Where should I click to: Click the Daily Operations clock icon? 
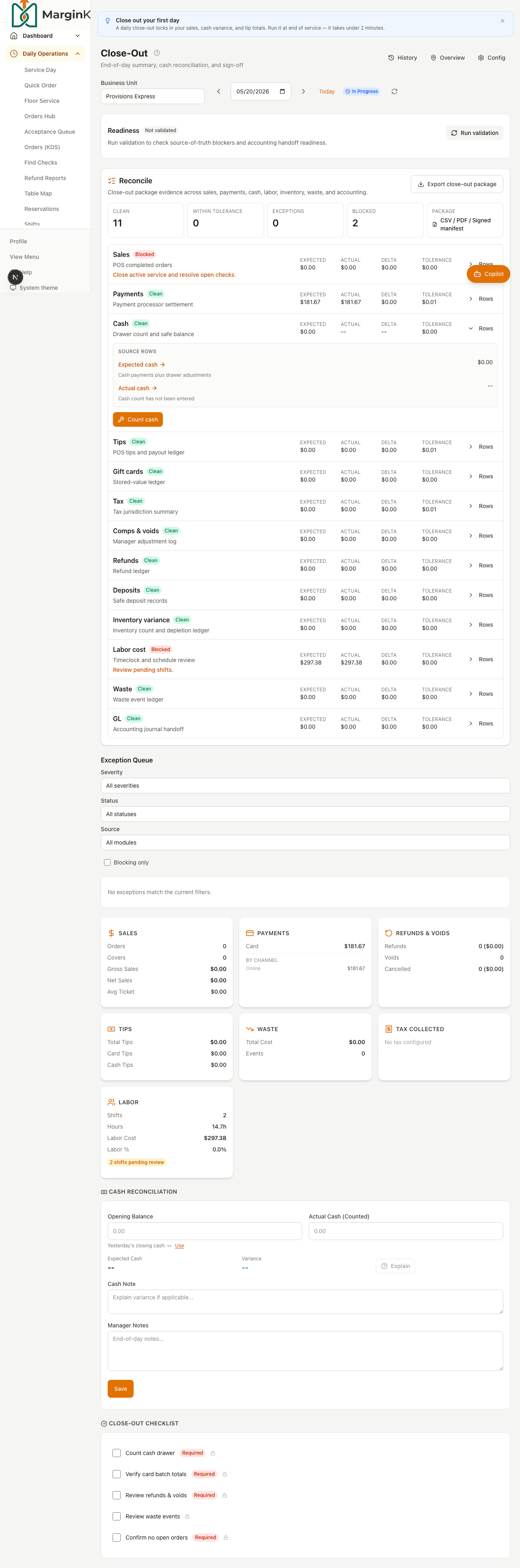14,54
